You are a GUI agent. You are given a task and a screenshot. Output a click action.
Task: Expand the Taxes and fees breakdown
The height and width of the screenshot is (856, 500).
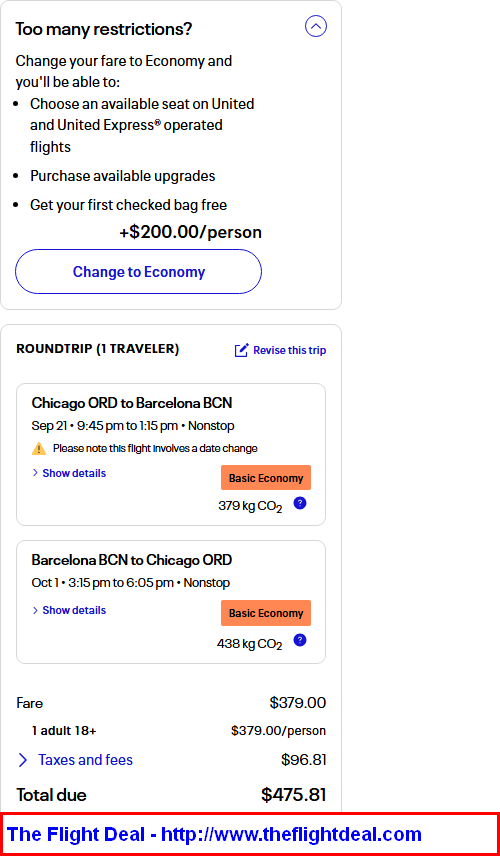(x=85, y=760)
